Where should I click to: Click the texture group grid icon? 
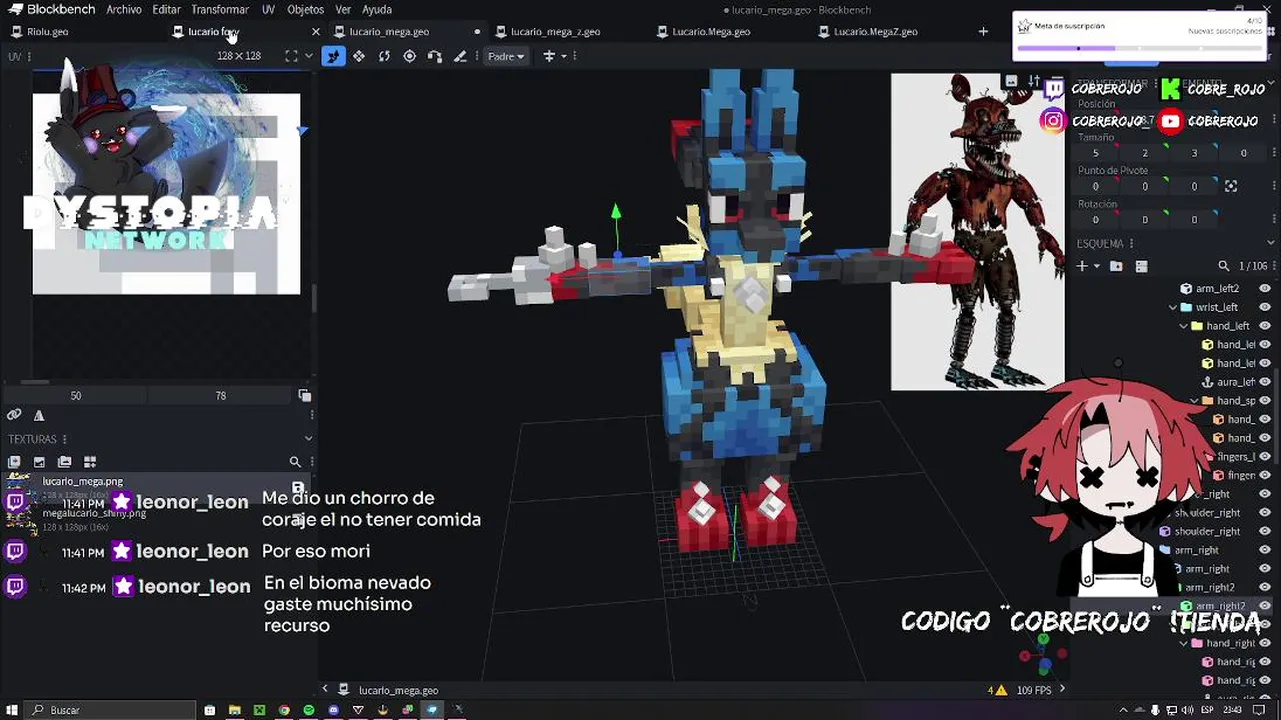[89, 462]
